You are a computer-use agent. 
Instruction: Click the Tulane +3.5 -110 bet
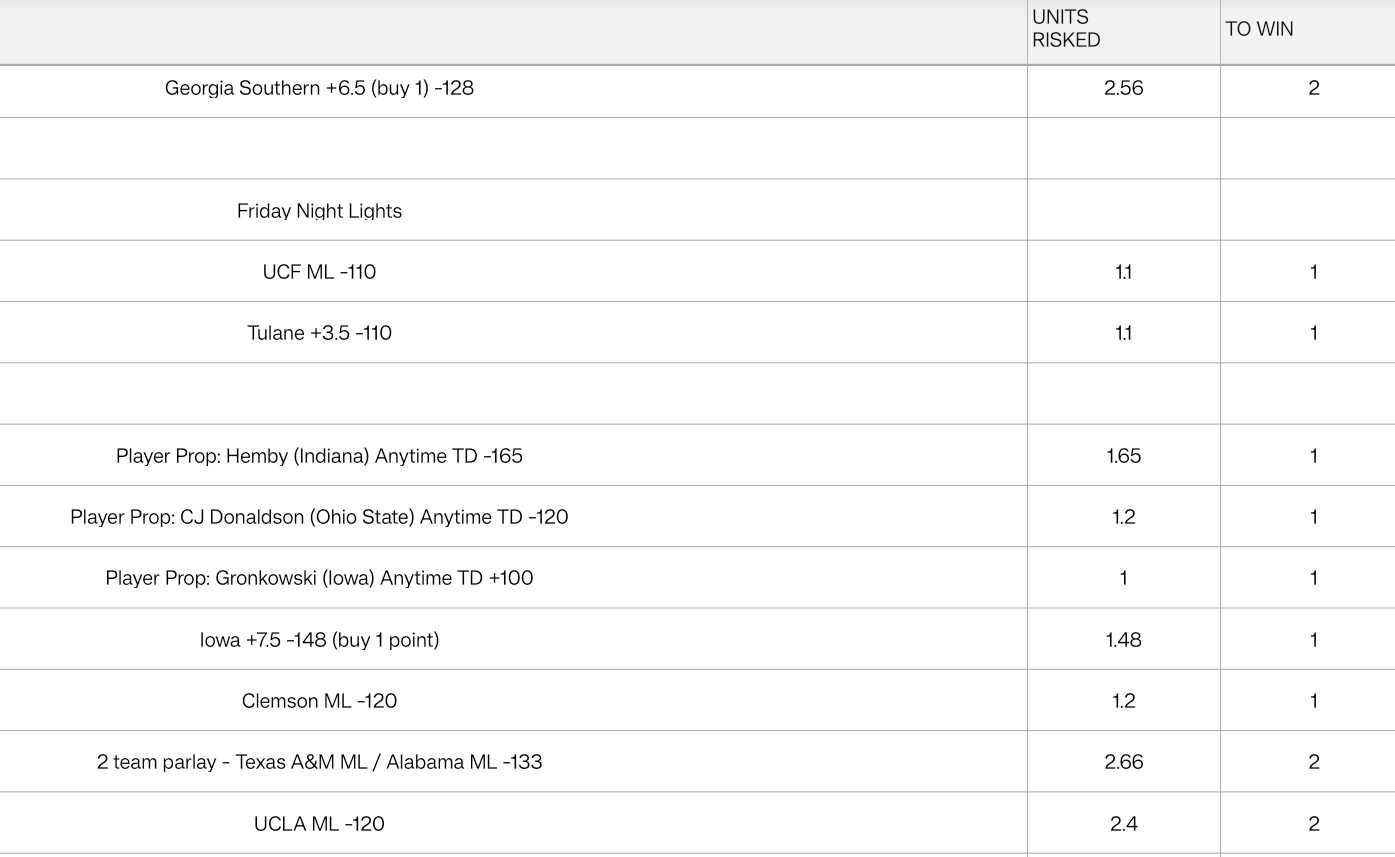click(319, 333)
